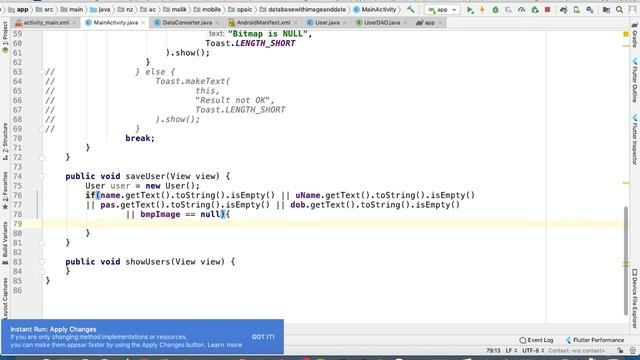Click bmpImage variable on line 78
Viewport: 640px width, 360px height.
[x=160, y=214]
